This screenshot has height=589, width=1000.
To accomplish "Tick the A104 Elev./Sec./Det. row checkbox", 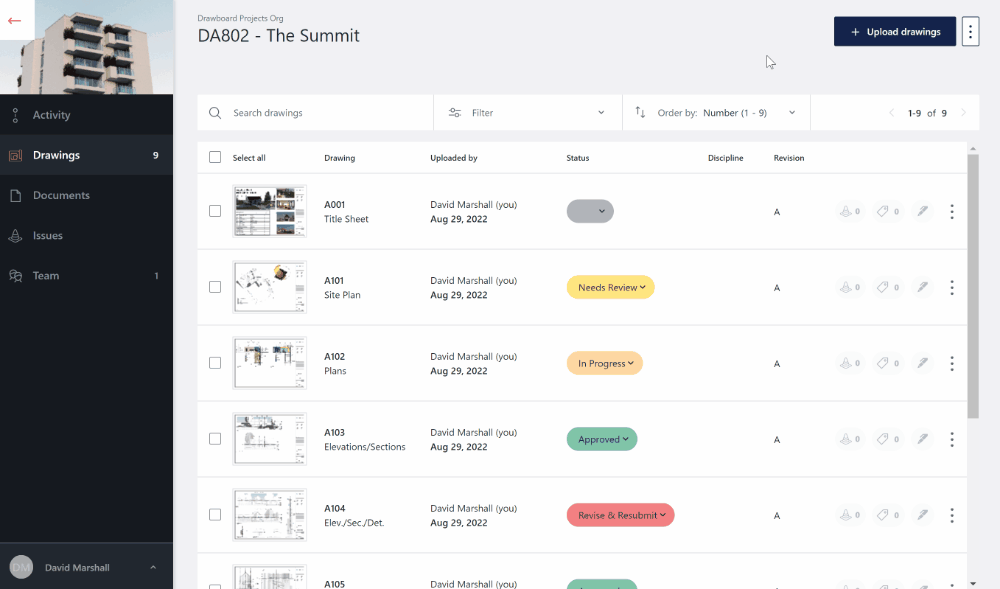I will click(215, 515).
